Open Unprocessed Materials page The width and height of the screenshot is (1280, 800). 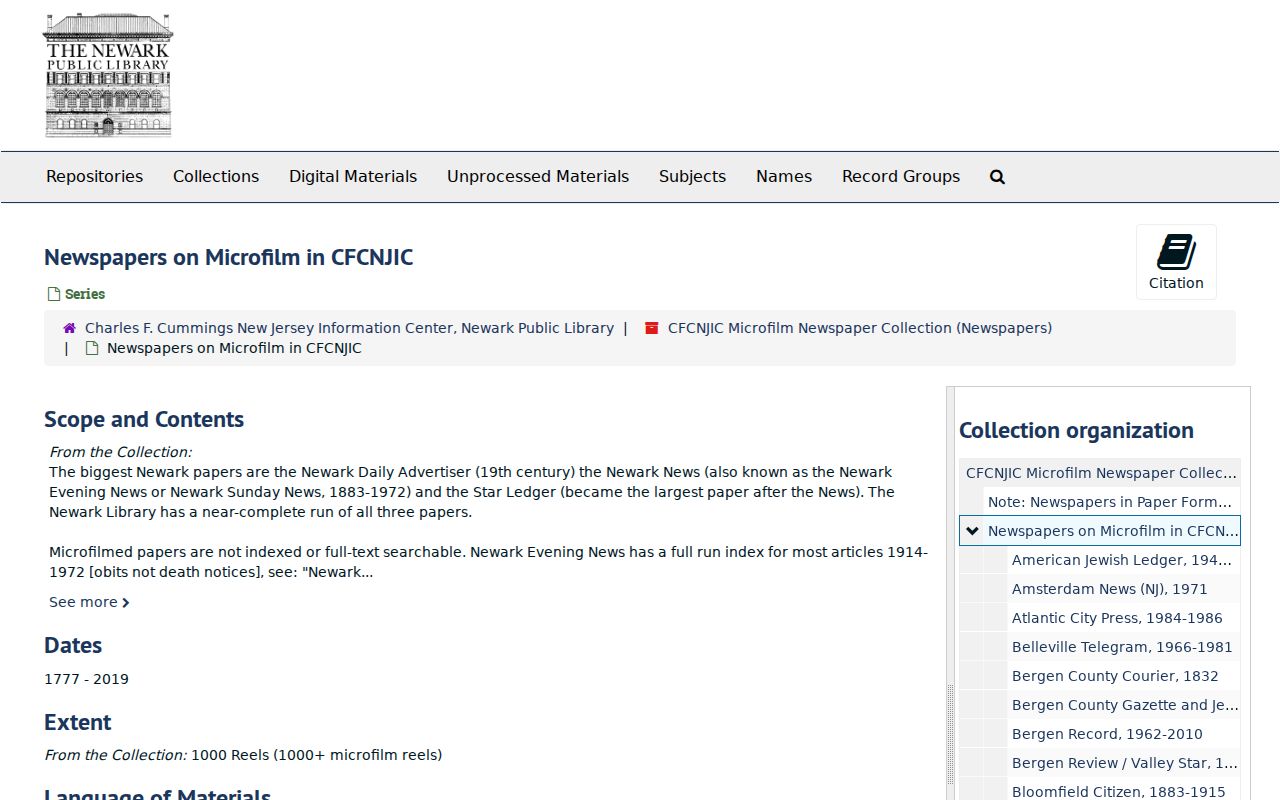(x=538, y=176)
